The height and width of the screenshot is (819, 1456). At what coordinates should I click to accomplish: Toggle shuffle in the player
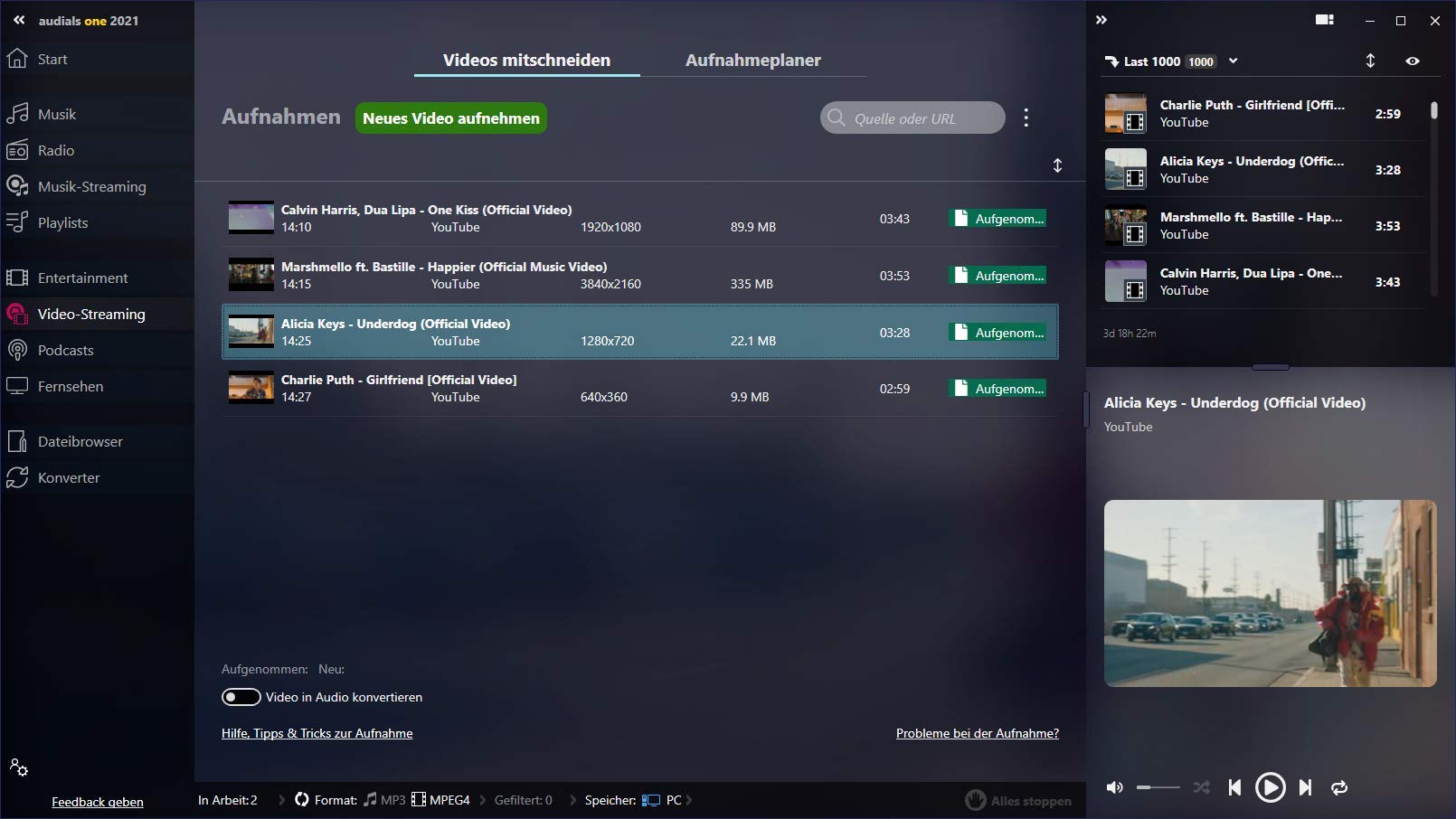click(x=1201, y=787)
